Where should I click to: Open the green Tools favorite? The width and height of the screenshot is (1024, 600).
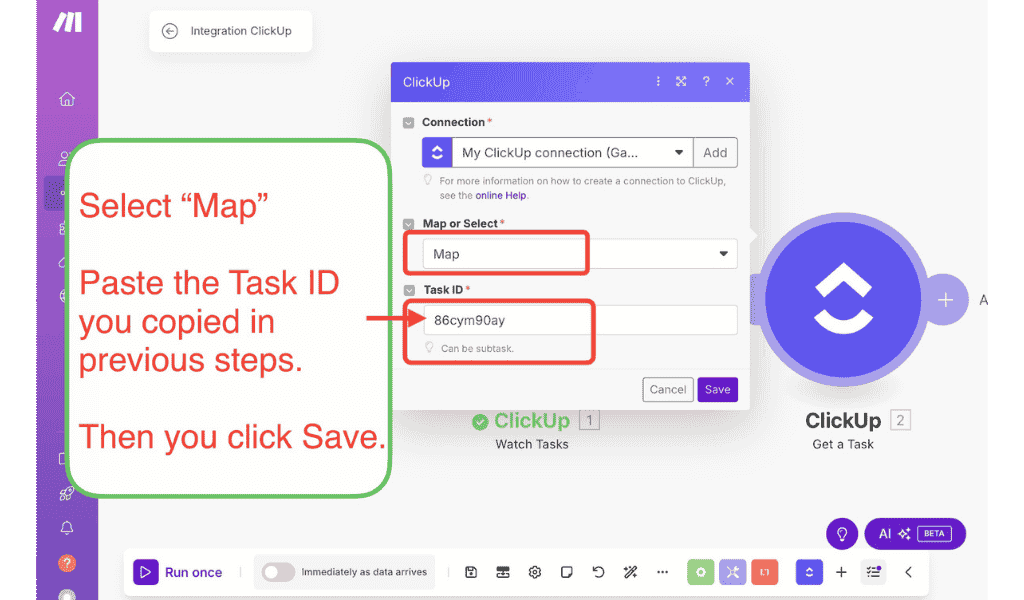point(701,573)
